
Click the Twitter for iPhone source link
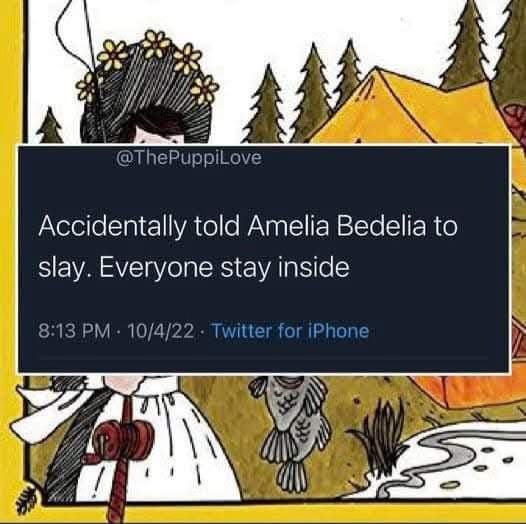pyautogui.click(x=291, y=331)
